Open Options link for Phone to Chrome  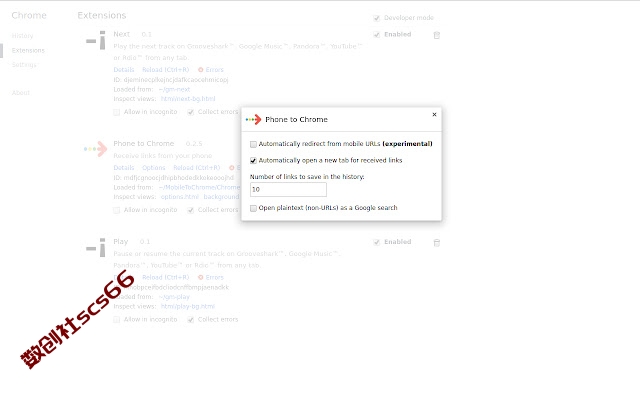pos(153,168)
